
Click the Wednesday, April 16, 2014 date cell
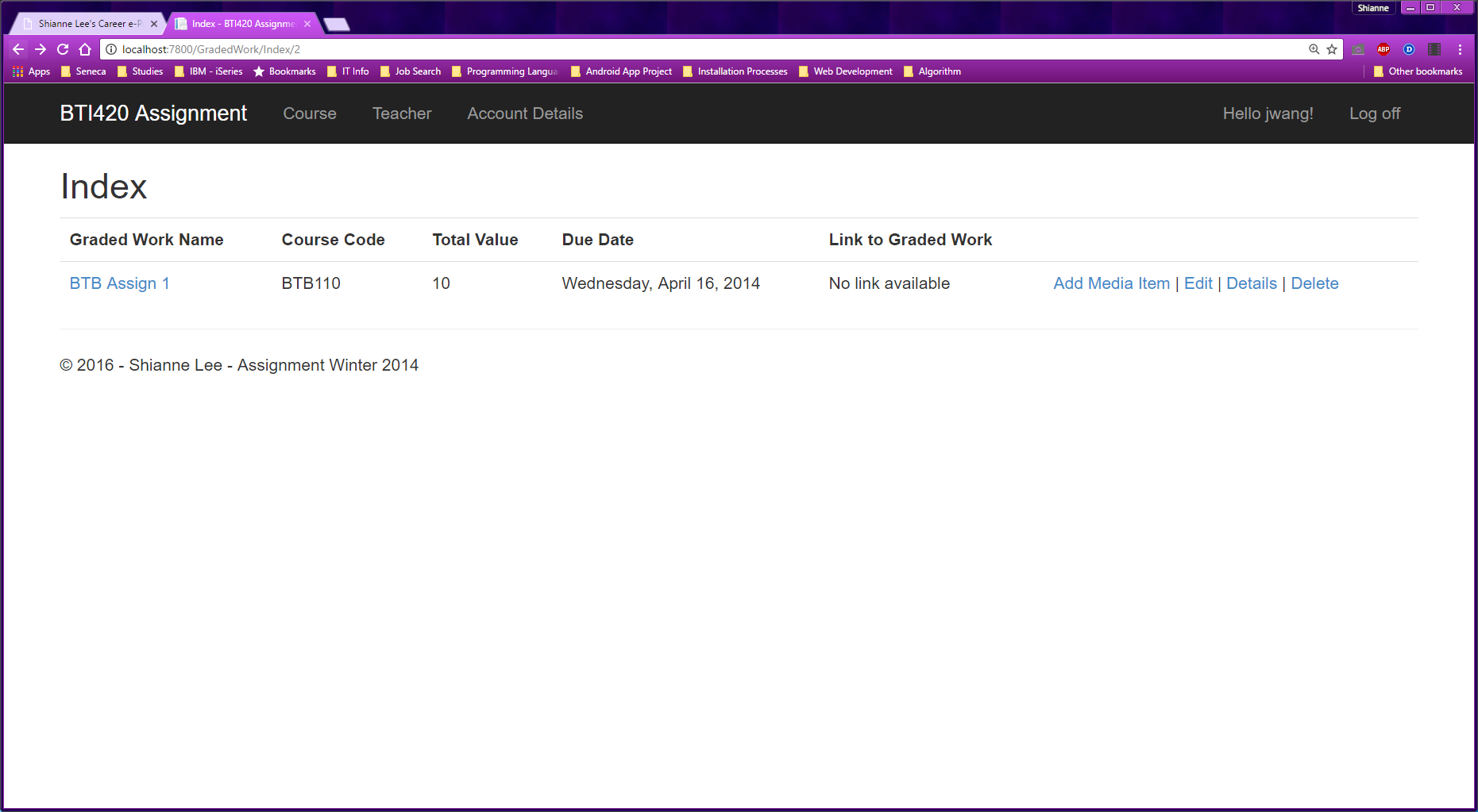coord(661,283)
